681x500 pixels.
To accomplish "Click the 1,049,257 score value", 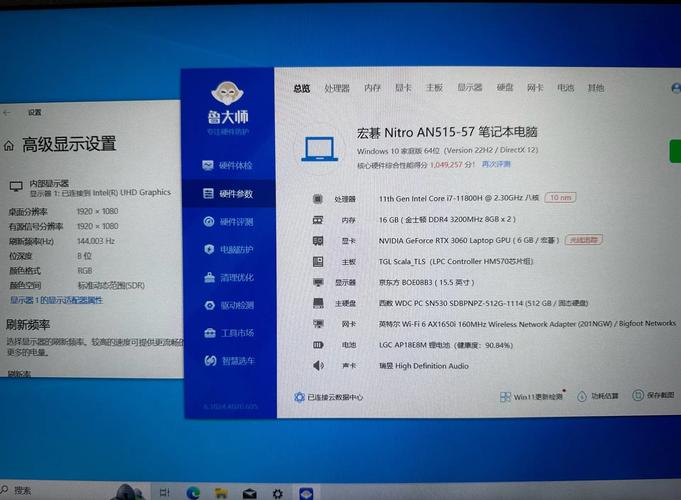I will 446,165.
